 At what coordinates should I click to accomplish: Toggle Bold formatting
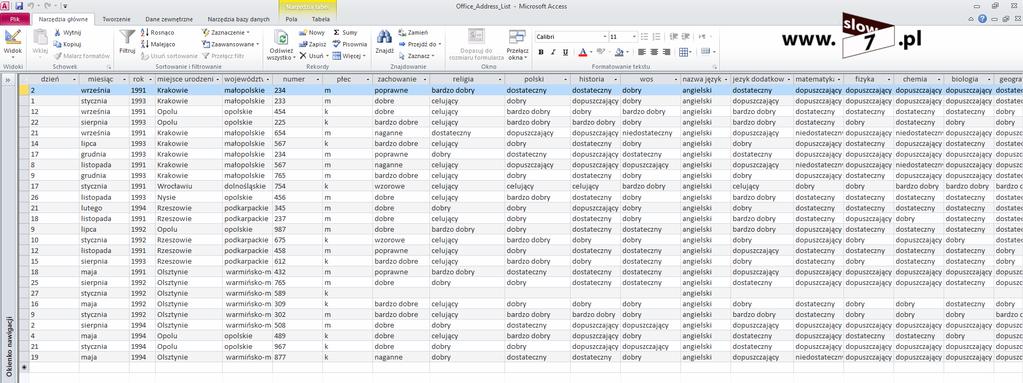point(541,52)
